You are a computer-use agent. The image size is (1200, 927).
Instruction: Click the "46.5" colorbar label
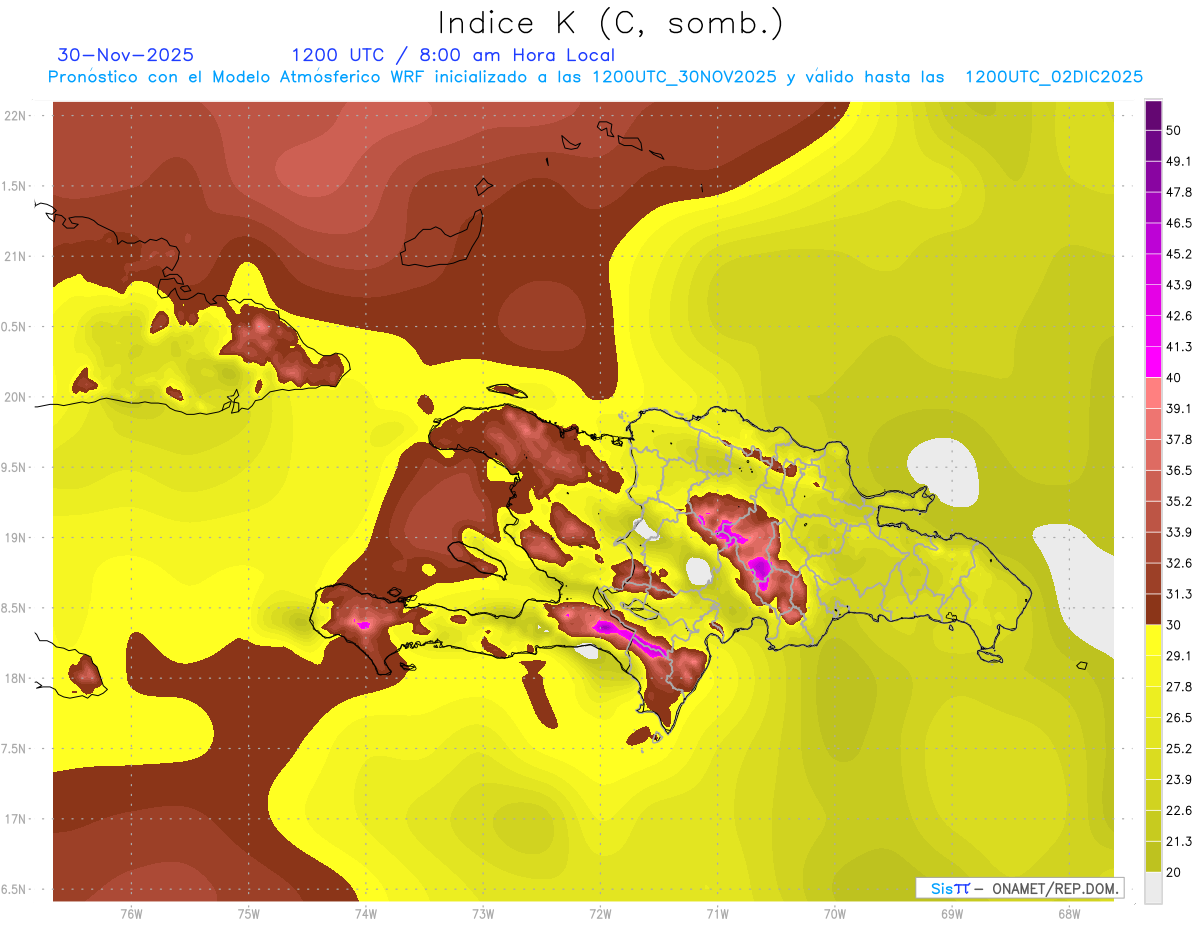click(1178, 223)
